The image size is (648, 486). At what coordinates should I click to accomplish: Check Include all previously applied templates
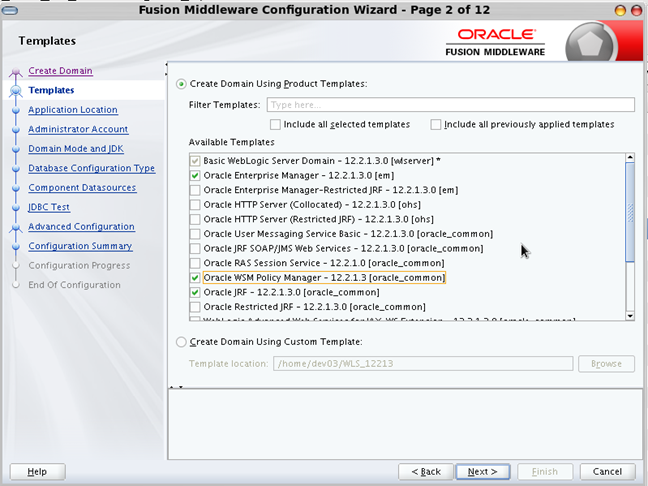tap(436, 124)
